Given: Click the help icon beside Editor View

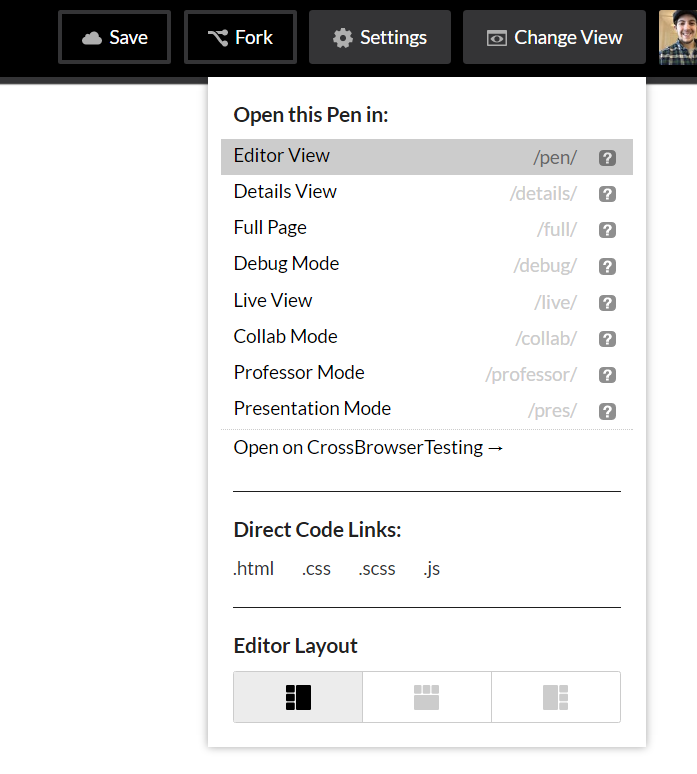Looking at the screenshot, I should [x=606, y=158].
